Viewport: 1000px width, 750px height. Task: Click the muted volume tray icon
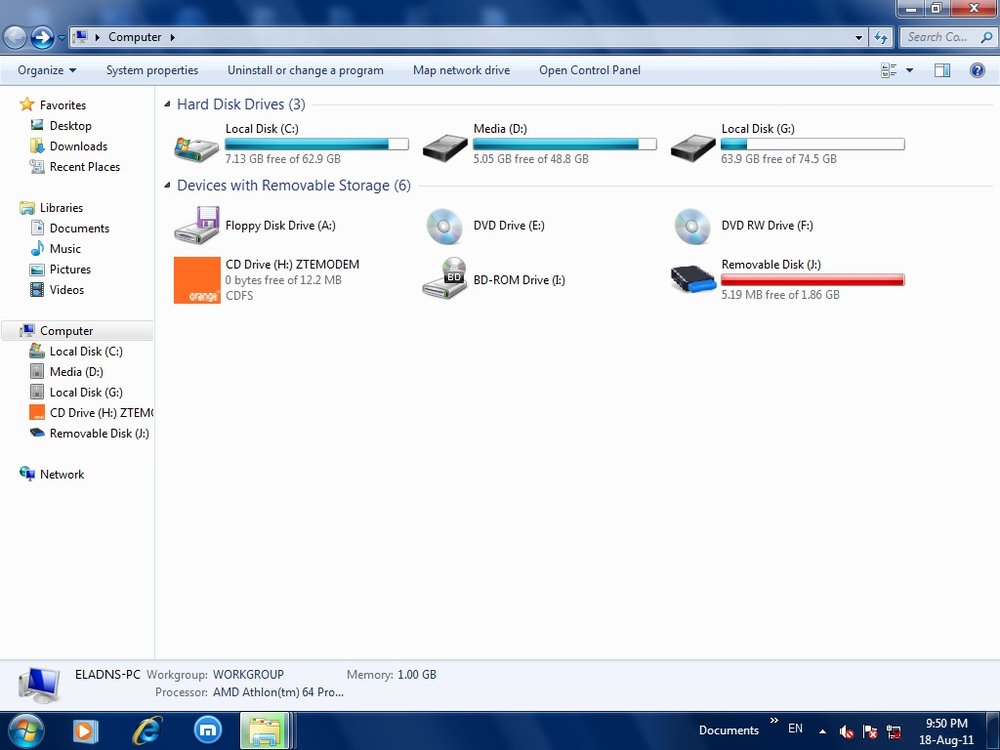846,732
